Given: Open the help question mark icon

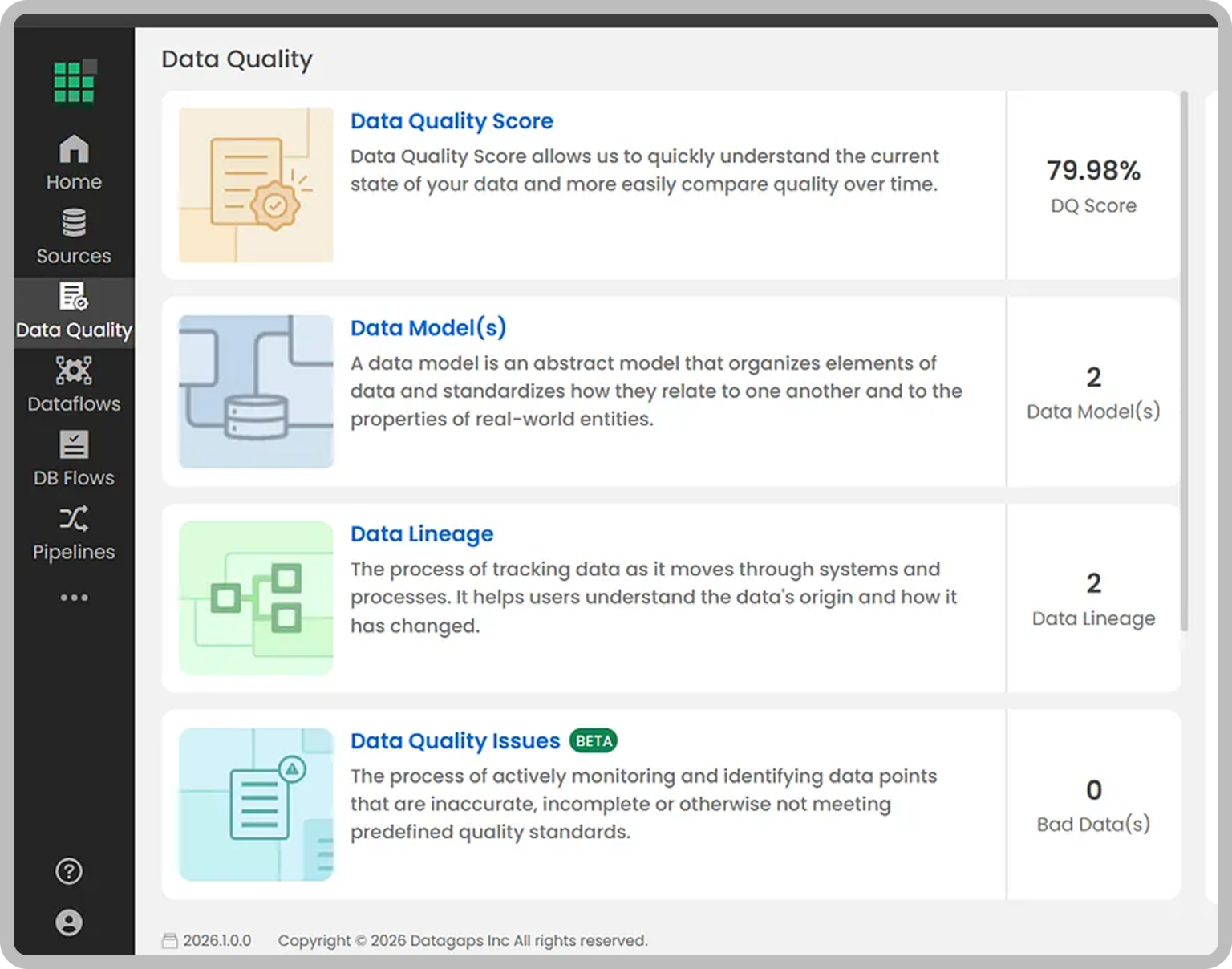Looking at the screenshot, I should (69, 871).
